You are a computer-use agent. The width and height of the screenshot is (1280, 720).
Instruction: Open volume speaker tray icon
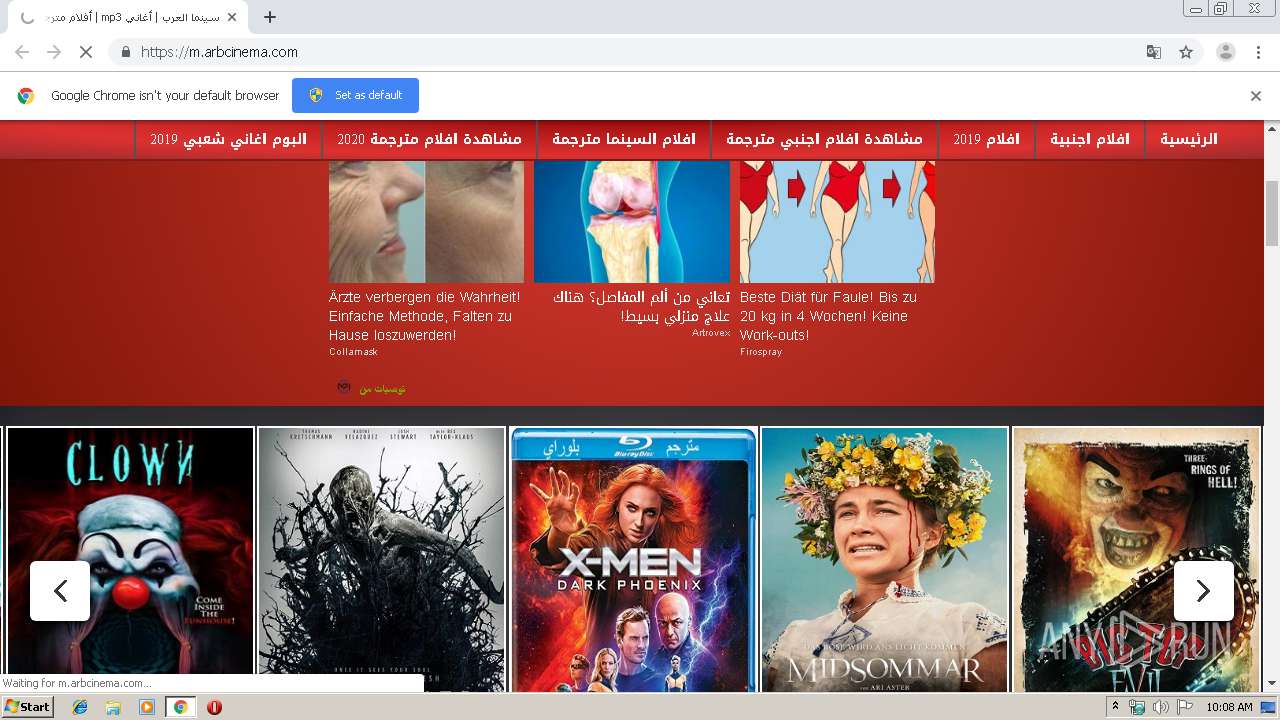pyautogui.click(x=1160, y=707)
